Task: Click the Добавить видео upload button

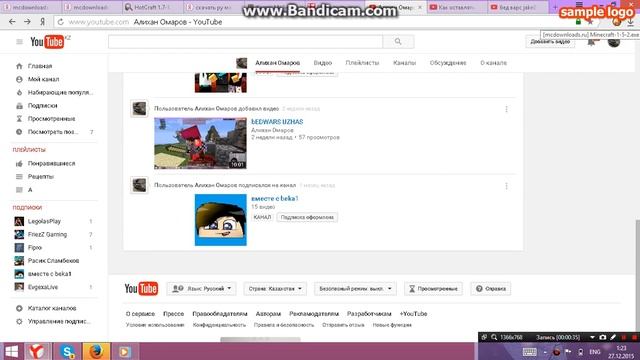Action: click(550, 42)
